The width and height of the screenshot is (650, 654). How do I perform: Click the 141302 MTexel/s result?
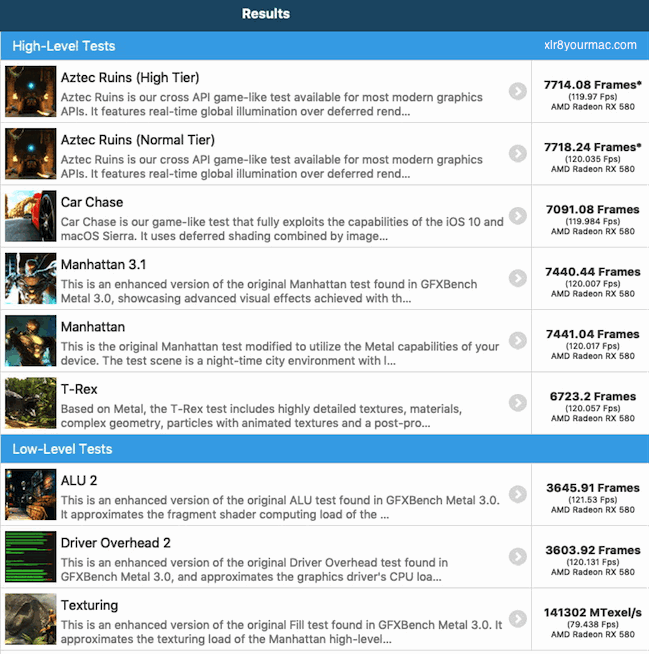pyautogui.click(x=592, y=612)
